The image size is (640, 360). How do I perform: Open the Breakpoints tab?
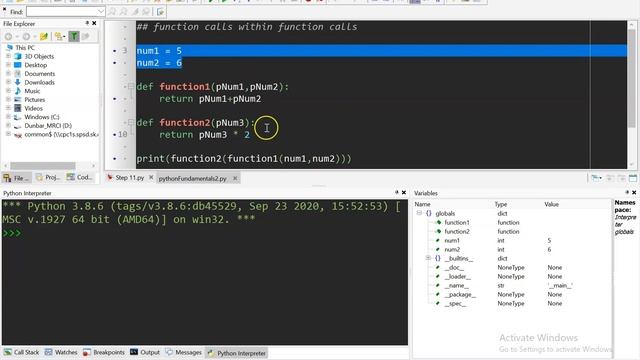pyautogui.click(x=104, y=352)
